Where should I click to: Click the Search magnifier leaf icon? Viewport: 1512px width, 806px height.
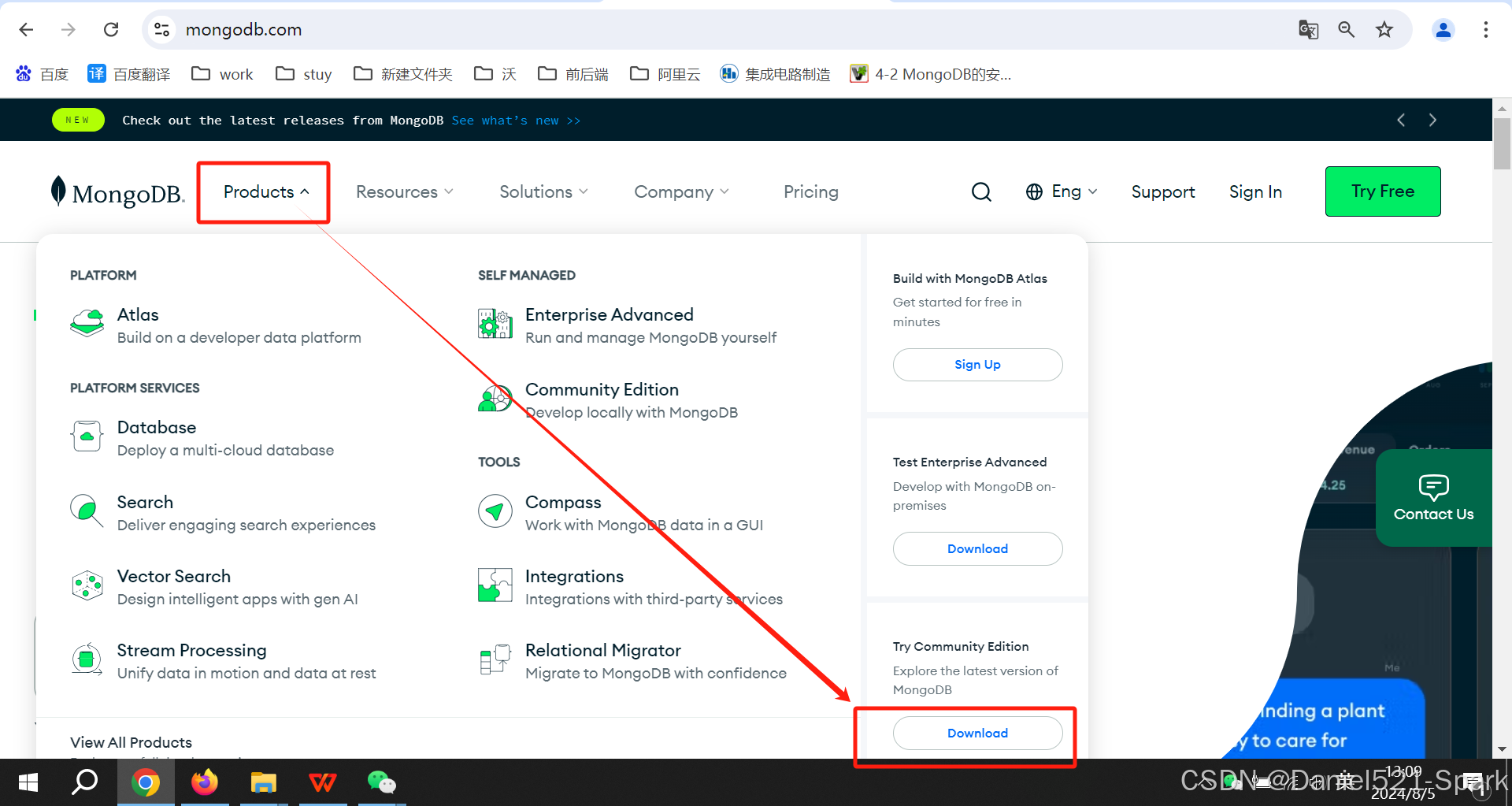point(87,511)
